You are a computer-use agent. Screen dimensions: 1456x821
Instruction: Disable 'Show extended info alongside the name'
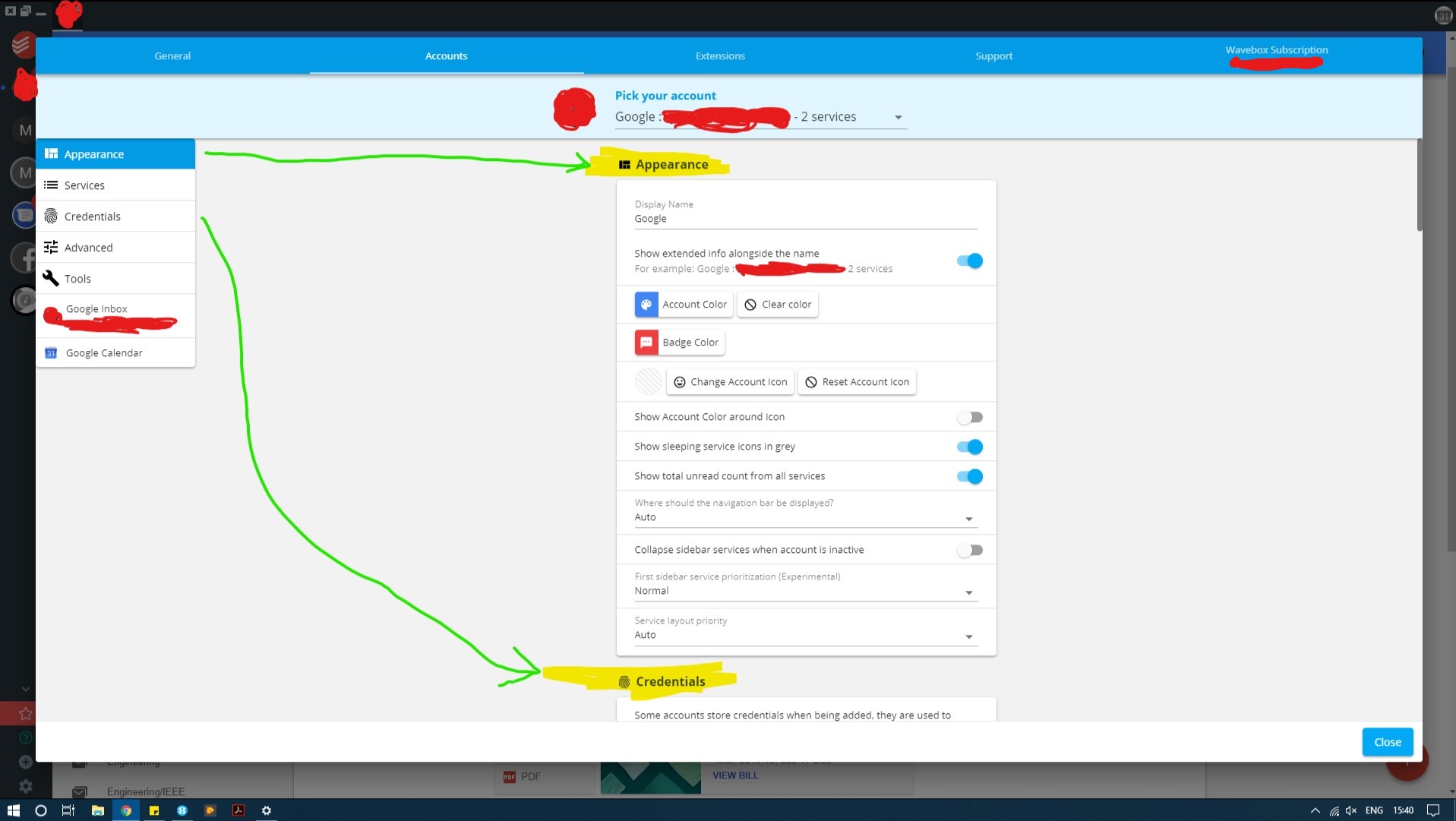tap(968, 261)
